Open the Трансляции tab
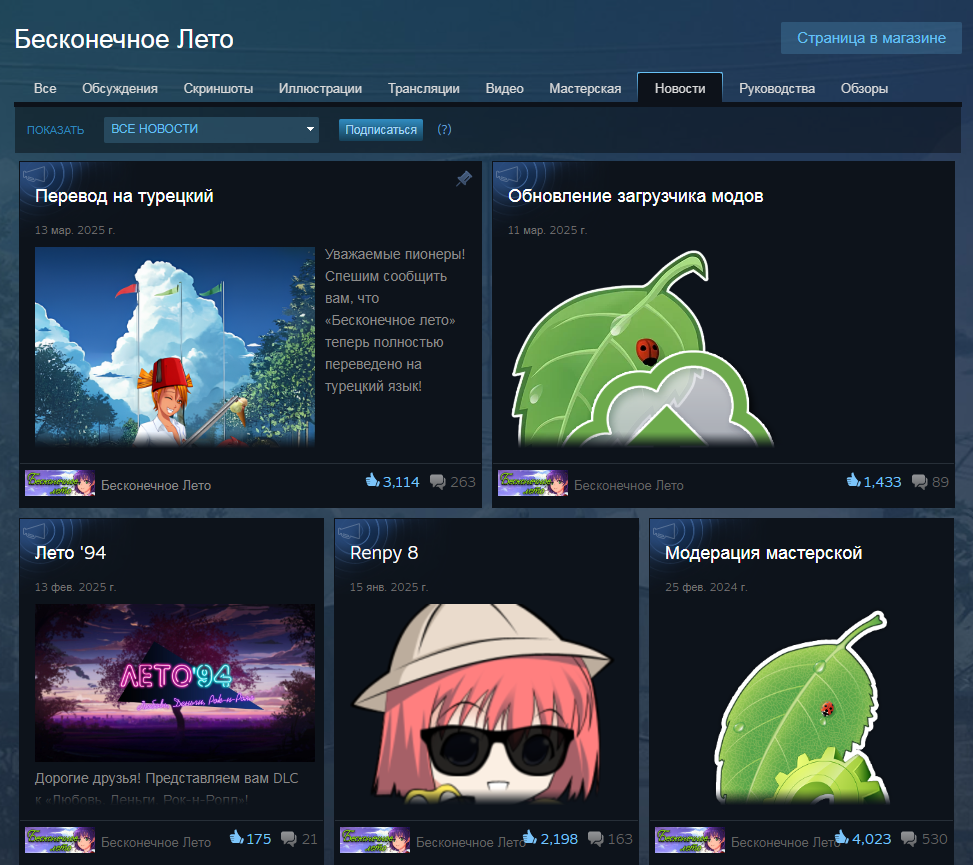Image resolution: width=973 pixels, height=865 pixels. click(424, 89)
